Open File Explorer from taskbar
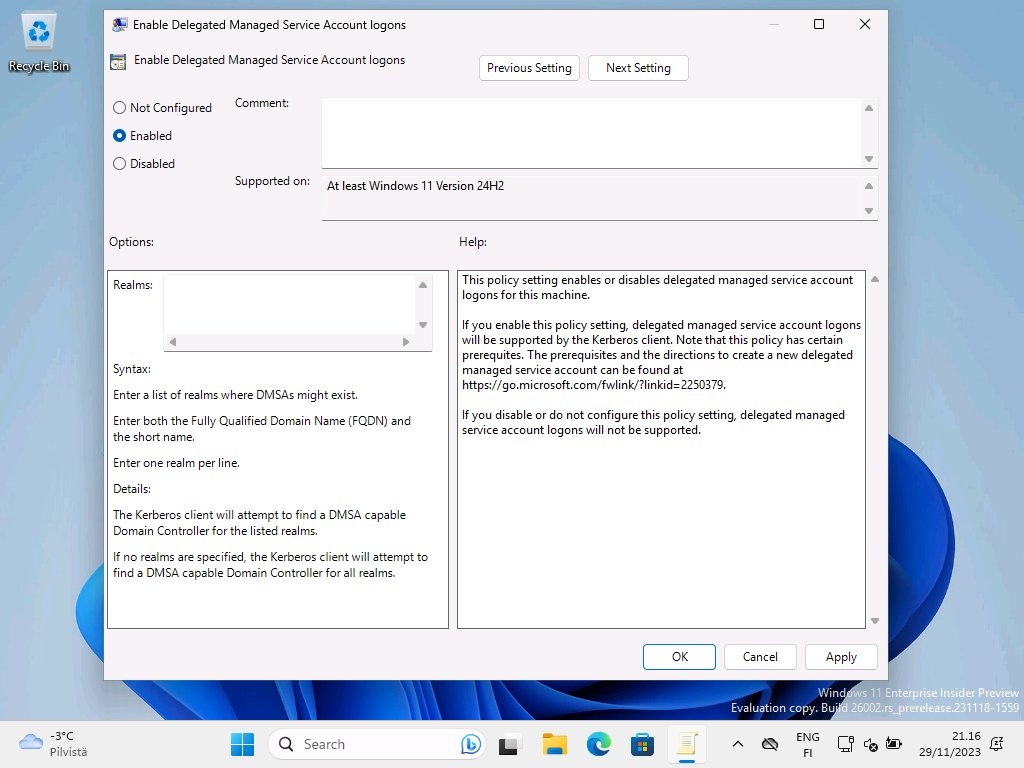This screenshot has width=1024, height=768. [x=554, y=744]
